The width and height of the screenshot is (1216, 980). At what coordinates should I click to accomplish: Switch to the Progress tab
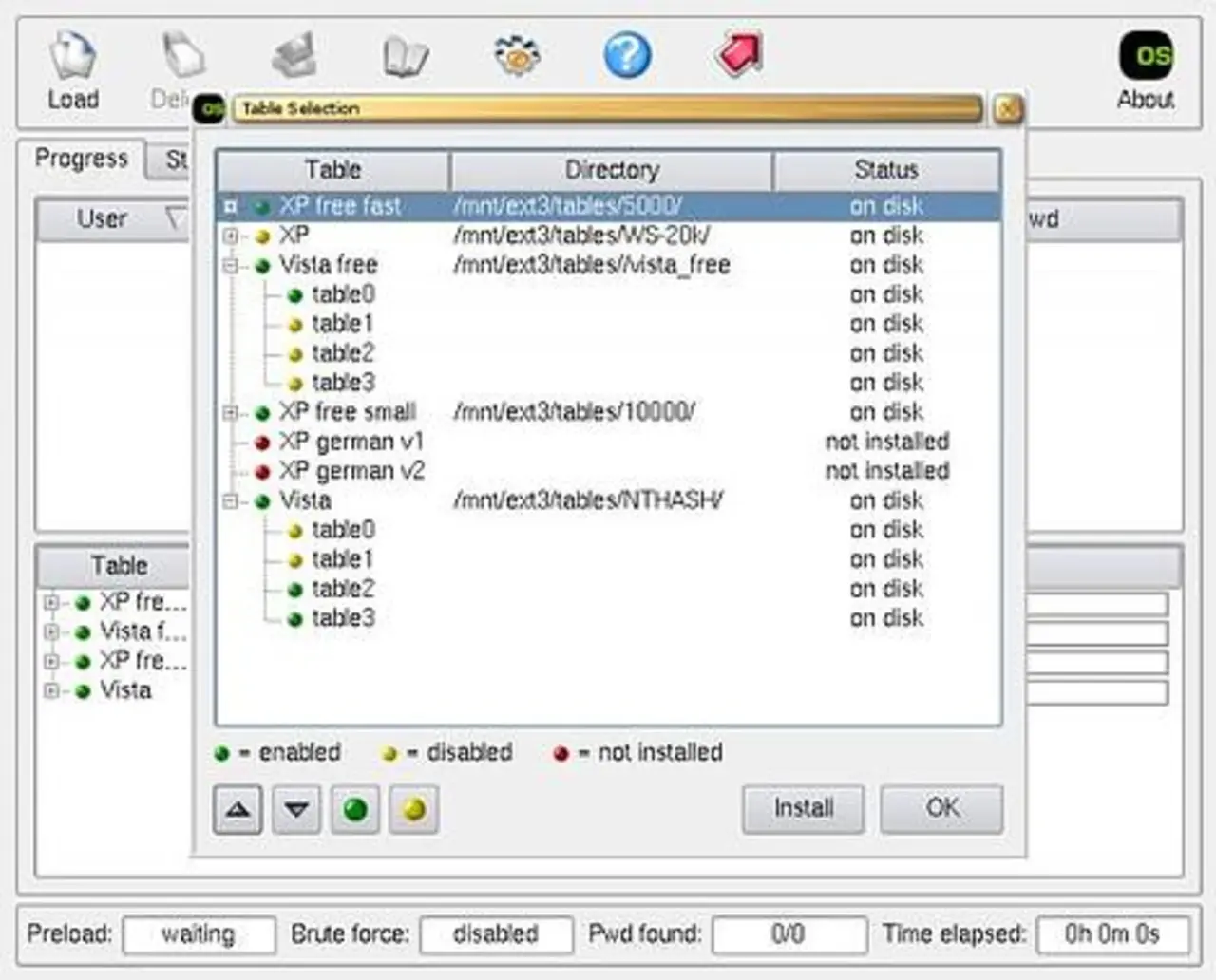(81, 159)
